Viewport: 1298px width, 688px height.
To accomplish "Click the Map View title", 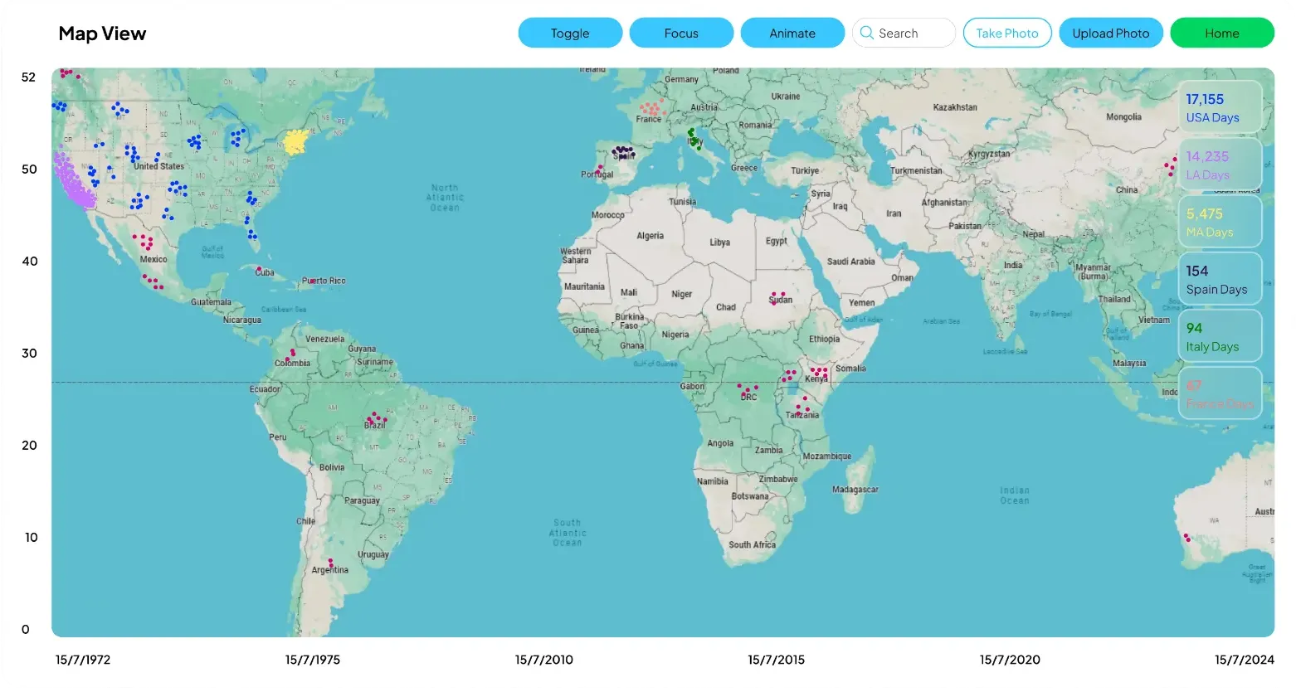I will point(102,33).
